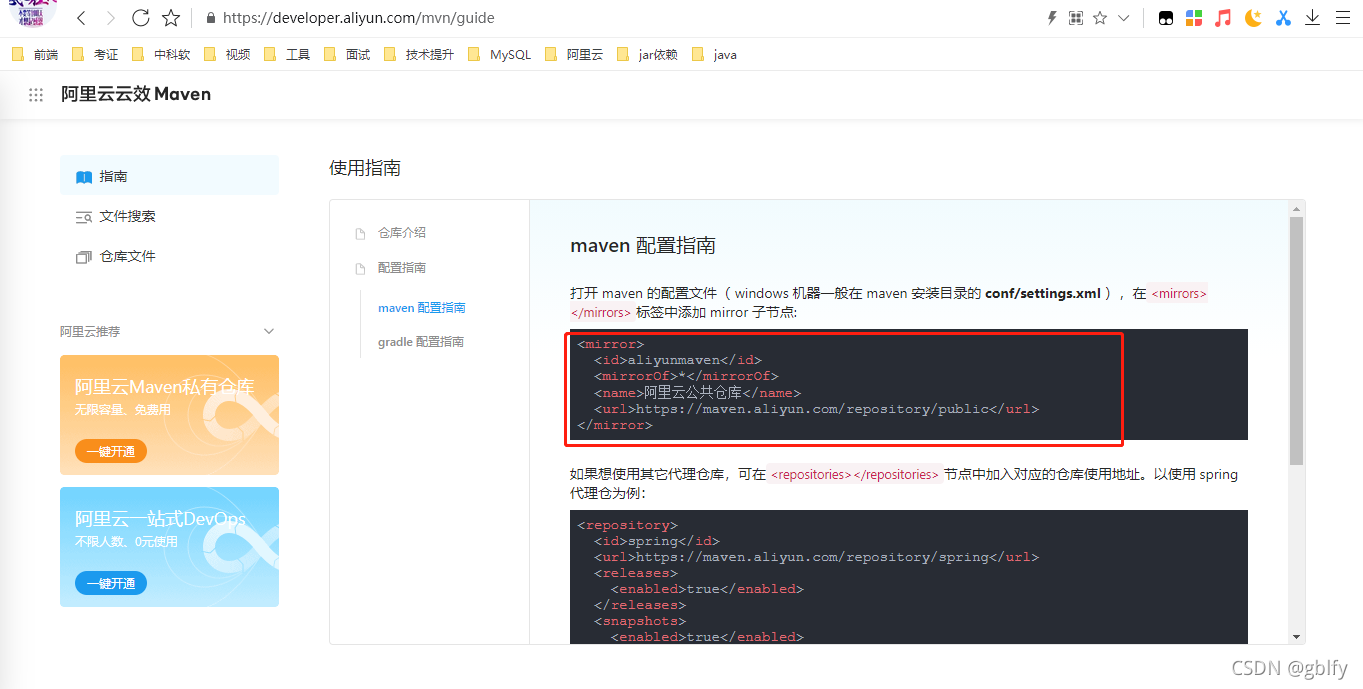
Task: Select gradle 配置指南 outline entry
Action: tap(421, 342)
